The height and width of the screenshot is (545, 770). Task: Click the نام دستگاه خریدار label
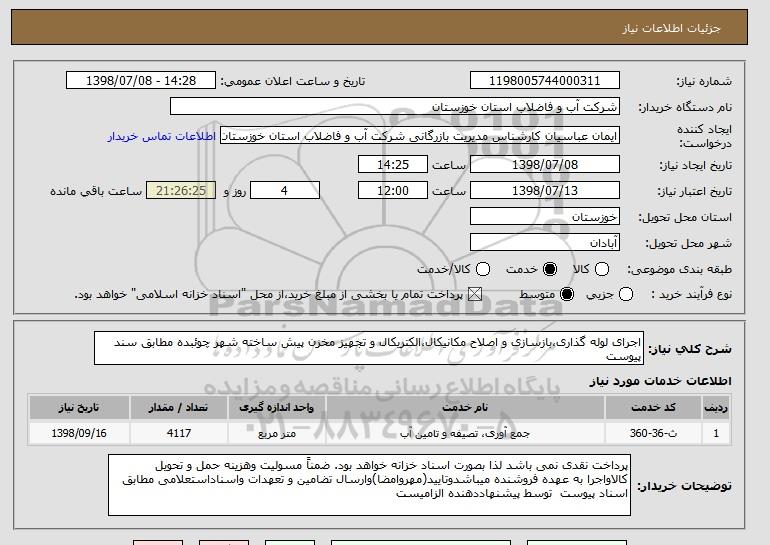pyautogui.click(x=685, y=107)
